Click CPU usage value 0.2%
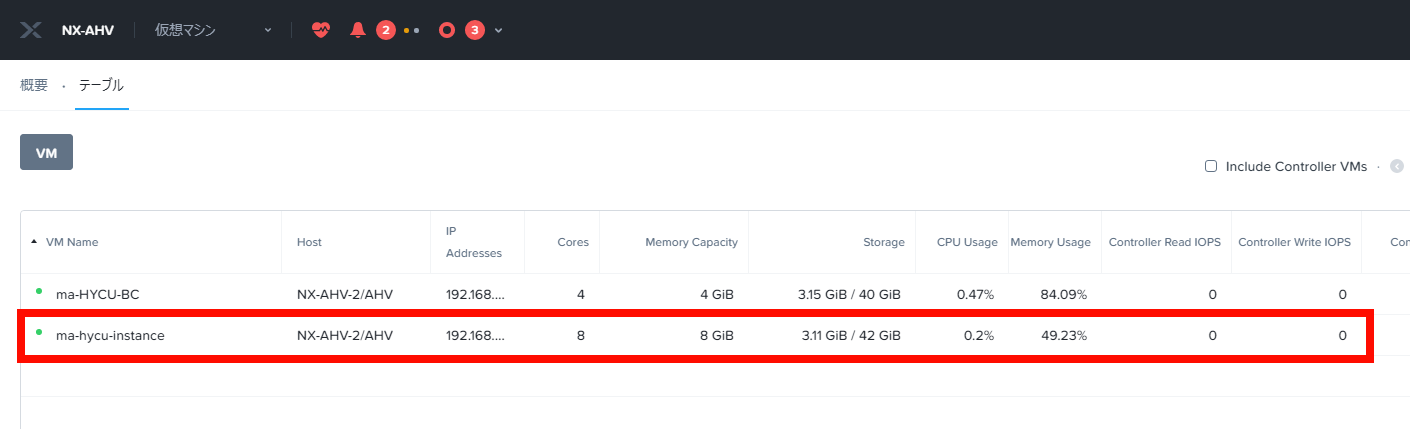This screenshot has height=429, width=1410. click(979, 336)
